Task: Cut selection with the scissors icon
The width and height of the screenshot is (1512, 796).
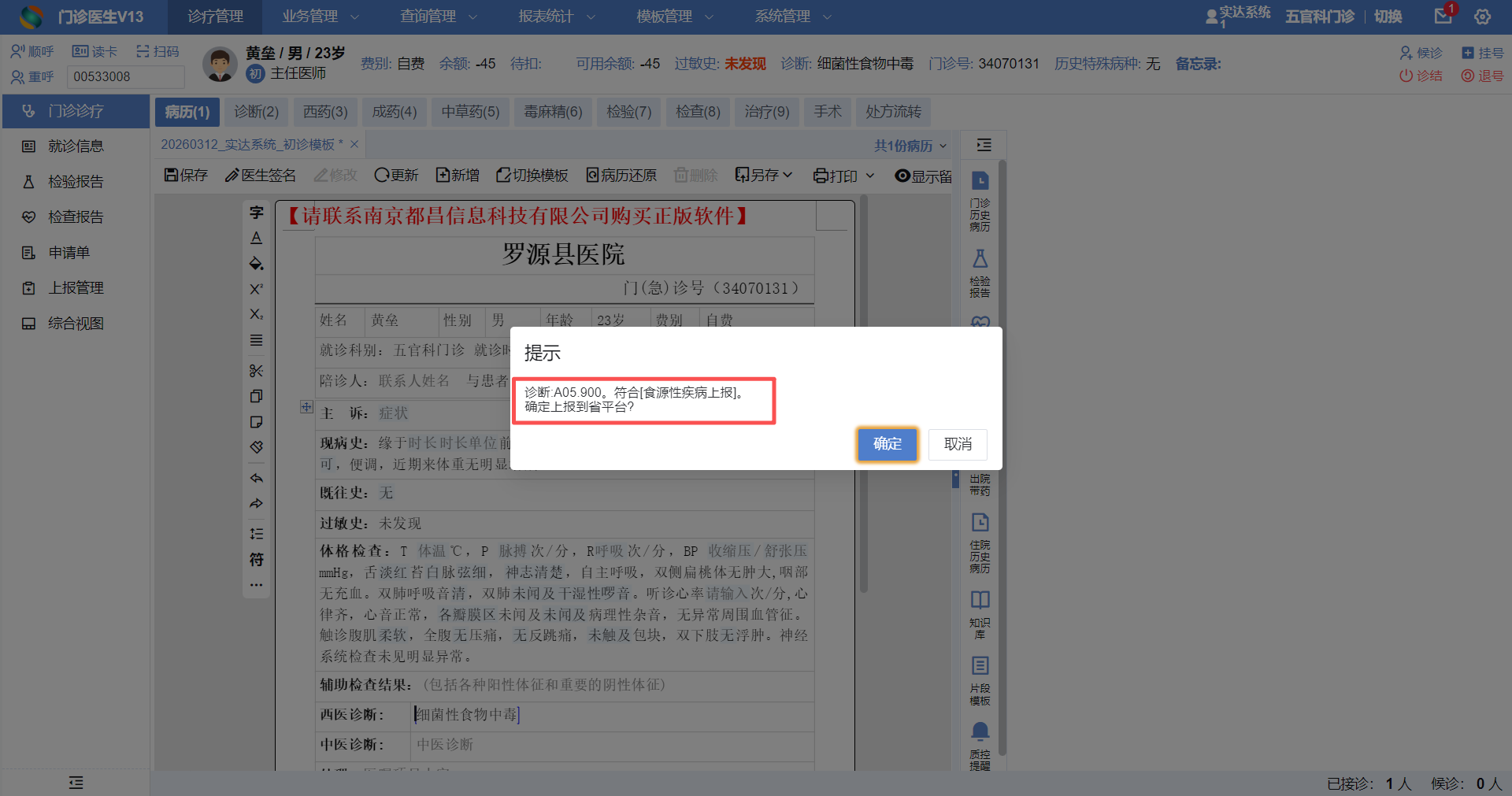Action: coord(257,371)
